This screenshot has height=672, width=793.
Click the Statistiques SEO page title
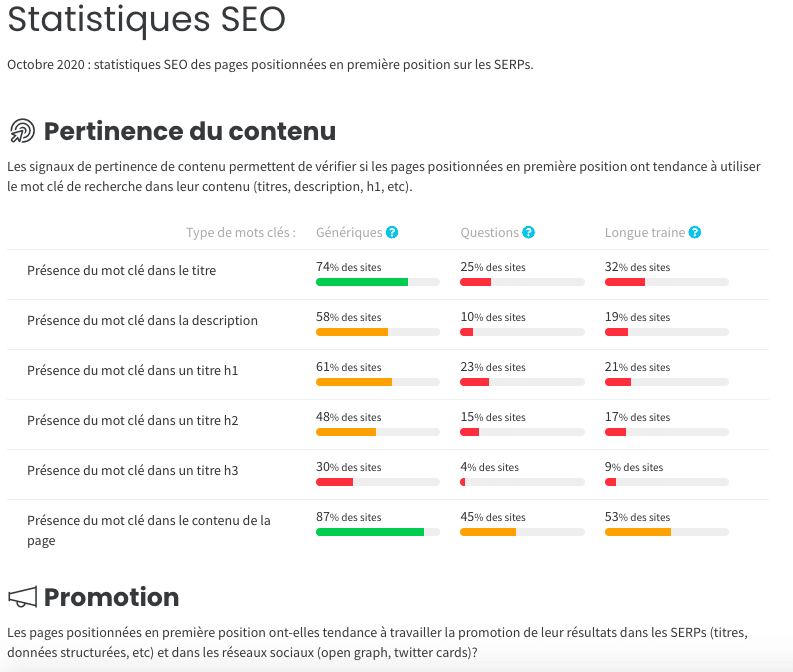click(146, 19)
